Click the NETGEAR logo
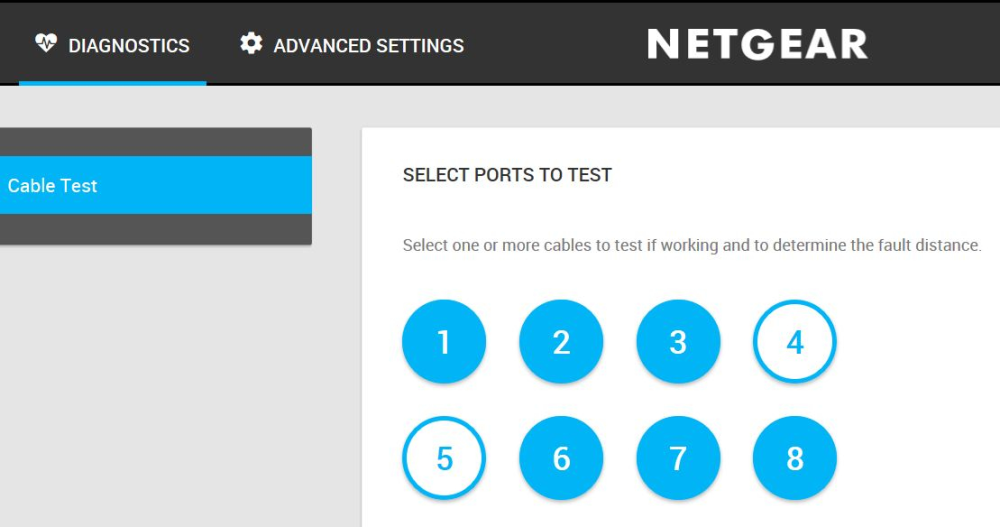1000x527 pixels. coord(757,44)
